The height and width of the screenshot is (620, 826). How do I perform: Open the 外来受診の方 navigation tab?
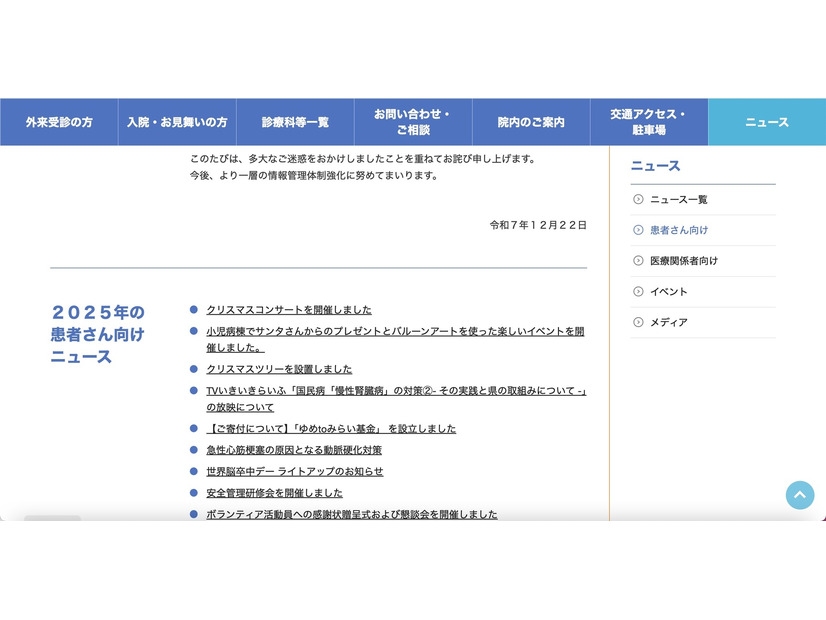click(x=59, y=122)
